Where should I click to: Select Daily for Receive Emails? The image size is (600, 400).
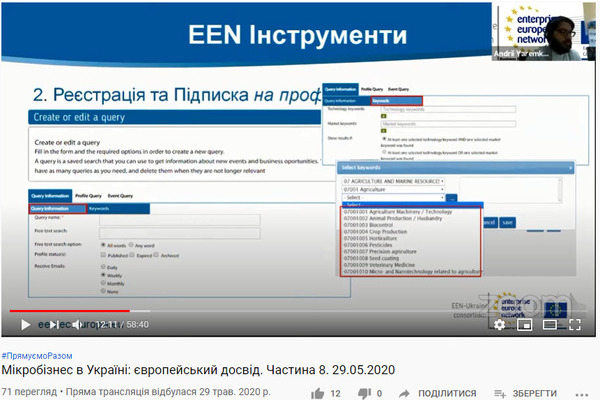click(x=103, y=267)
